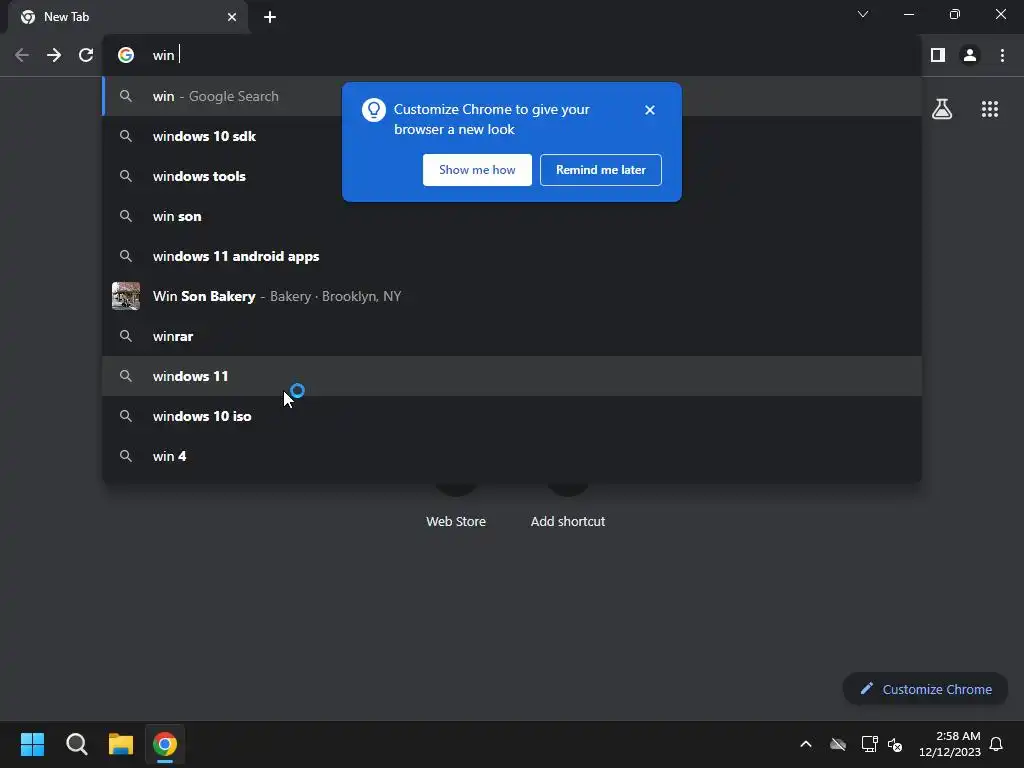The image size is (1024, 768).
Task: Open Chrome's three-dot menu
Action: (x=1002, y=56)
